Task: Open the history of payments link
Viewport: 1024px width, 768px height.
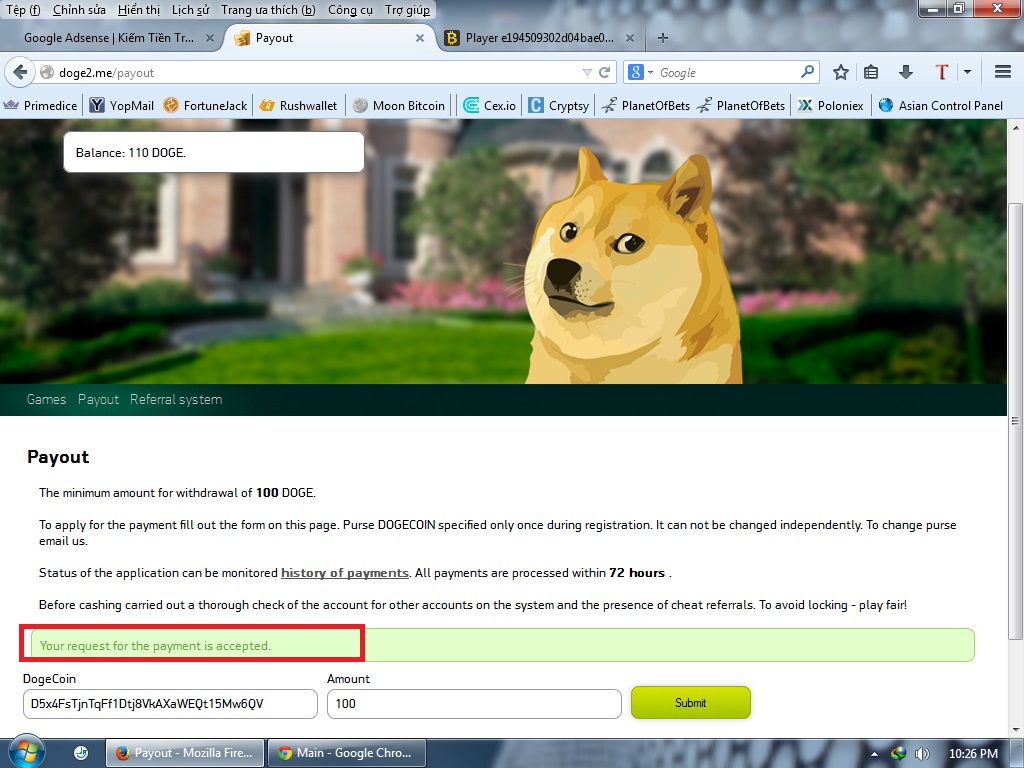Action: pyautogui.click(x=345, y=573)
